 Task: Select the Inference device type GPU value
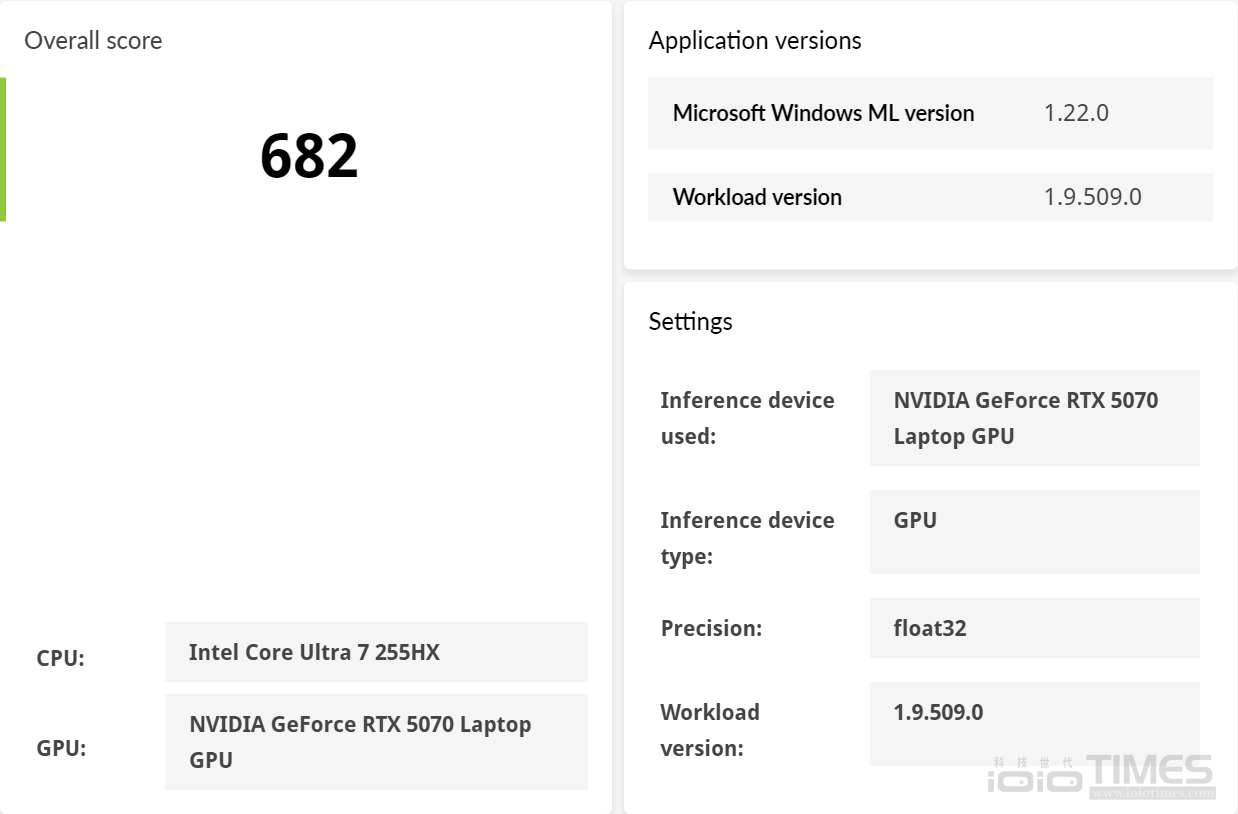click(1034, 532)
